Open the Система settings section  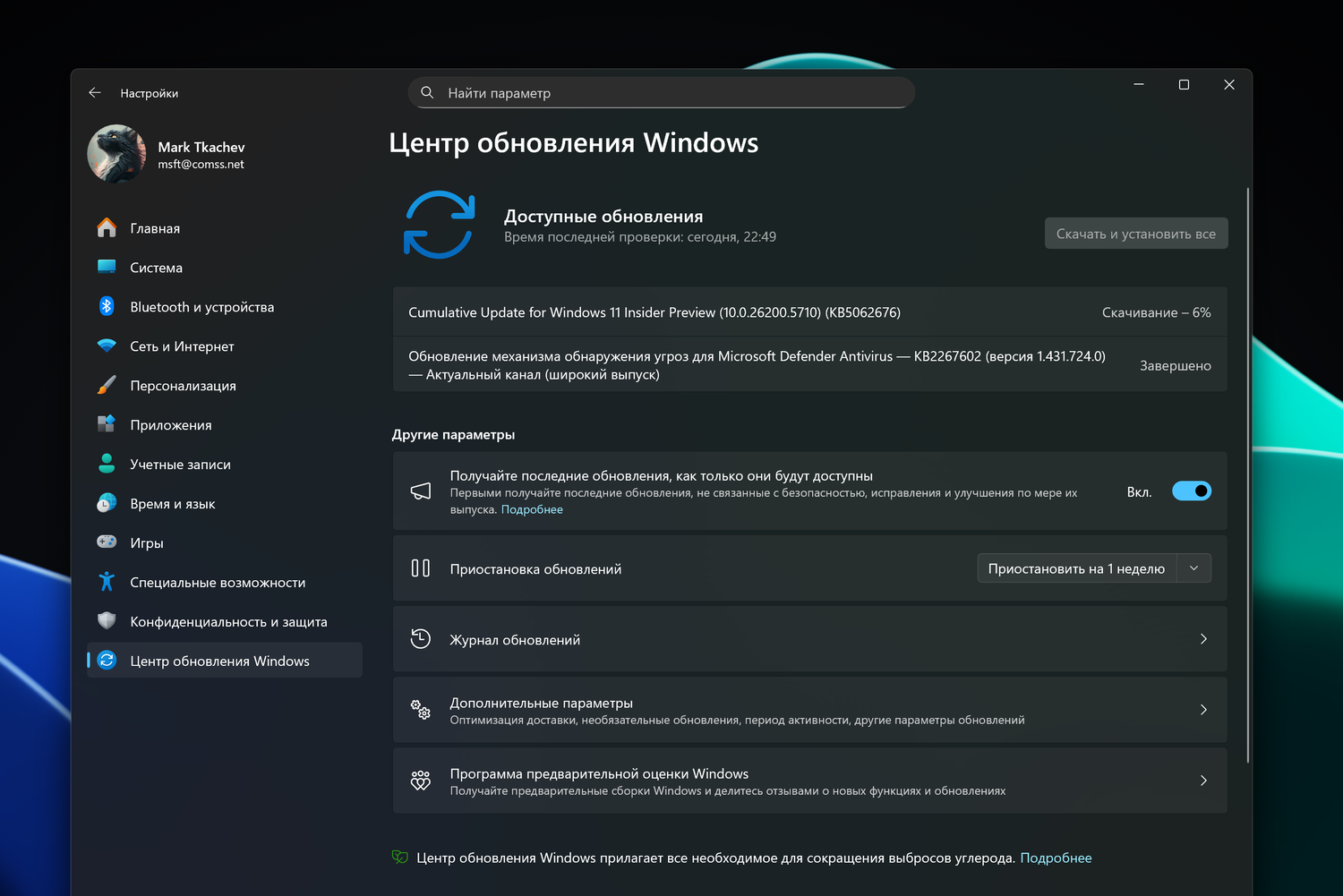tap(156, 268)
